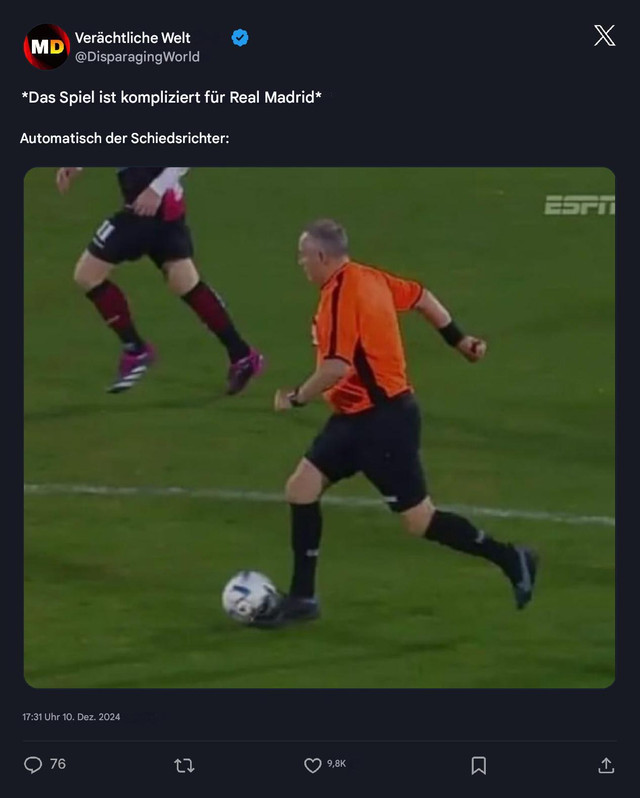This screenshot has width=640, height=798.
Task: Open the share arrow icon
Action: [x=606, y=765]
